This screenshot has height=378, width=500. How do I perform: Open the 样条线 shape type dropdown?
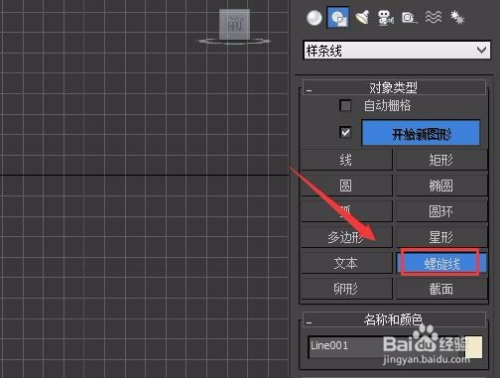pyautogui.click(x=397, y=51)
